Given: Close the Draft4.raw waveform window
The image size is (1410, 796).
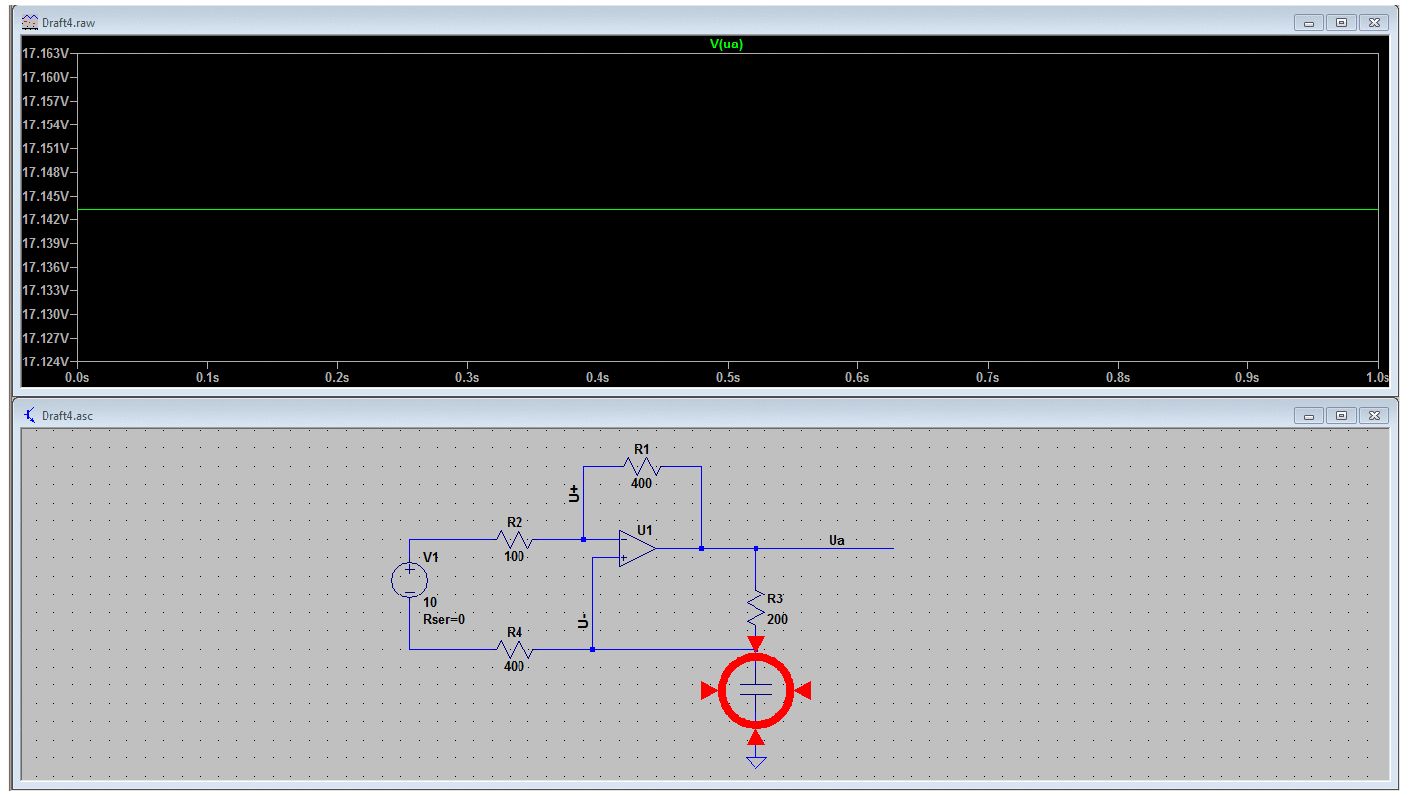Looking at the screenshot, I should (x=1374, y=22).
